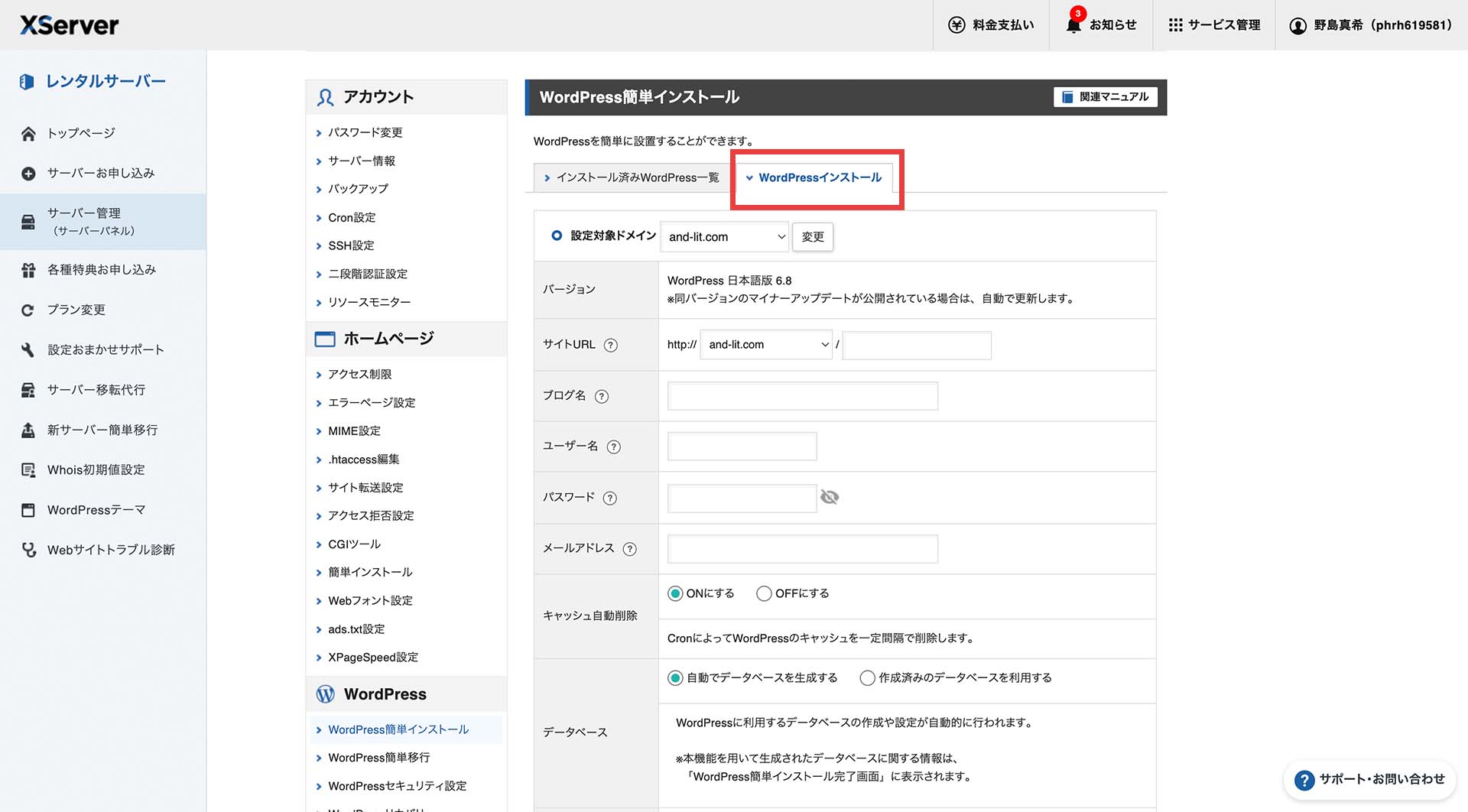Show help for ブログ名
Image resolution: width=1468 pixels, height=812 pixels.
pyautogui.click(x=602, y=396)
